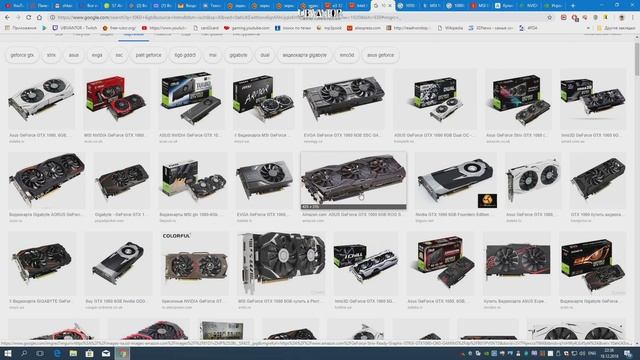Open MSI GTX 1060 large dual-fan image
Screen dimensions: 640x360
point(282,264)
